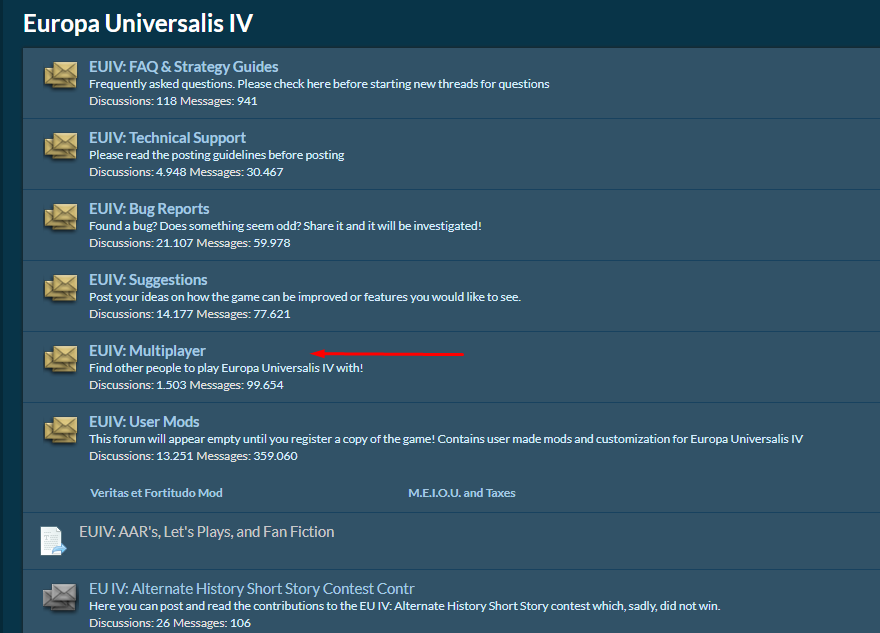Click the envelope icon next to EUIV: Technical Support
Screen dimensions: 880x633
point(61,147)
